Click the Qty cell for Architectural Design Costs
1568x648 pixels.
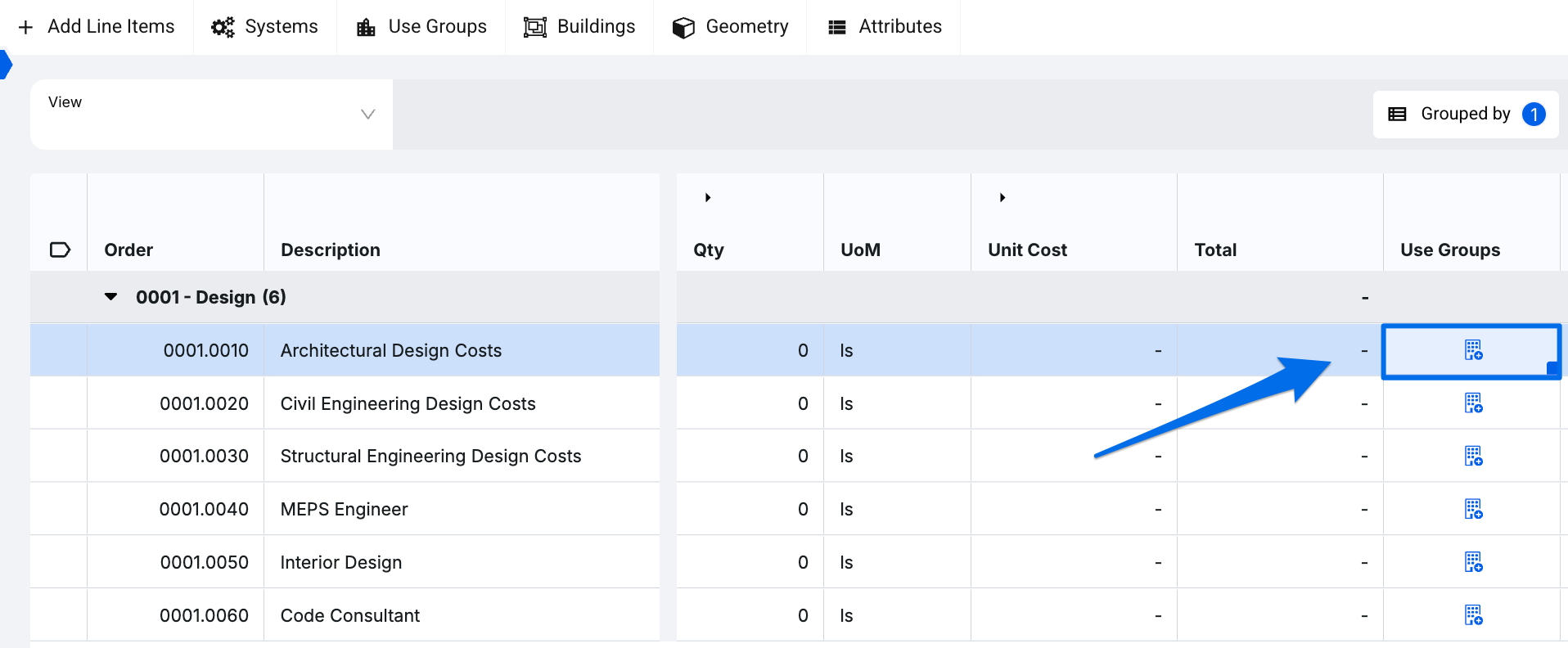pyautogui.click(x=750, y=350)
